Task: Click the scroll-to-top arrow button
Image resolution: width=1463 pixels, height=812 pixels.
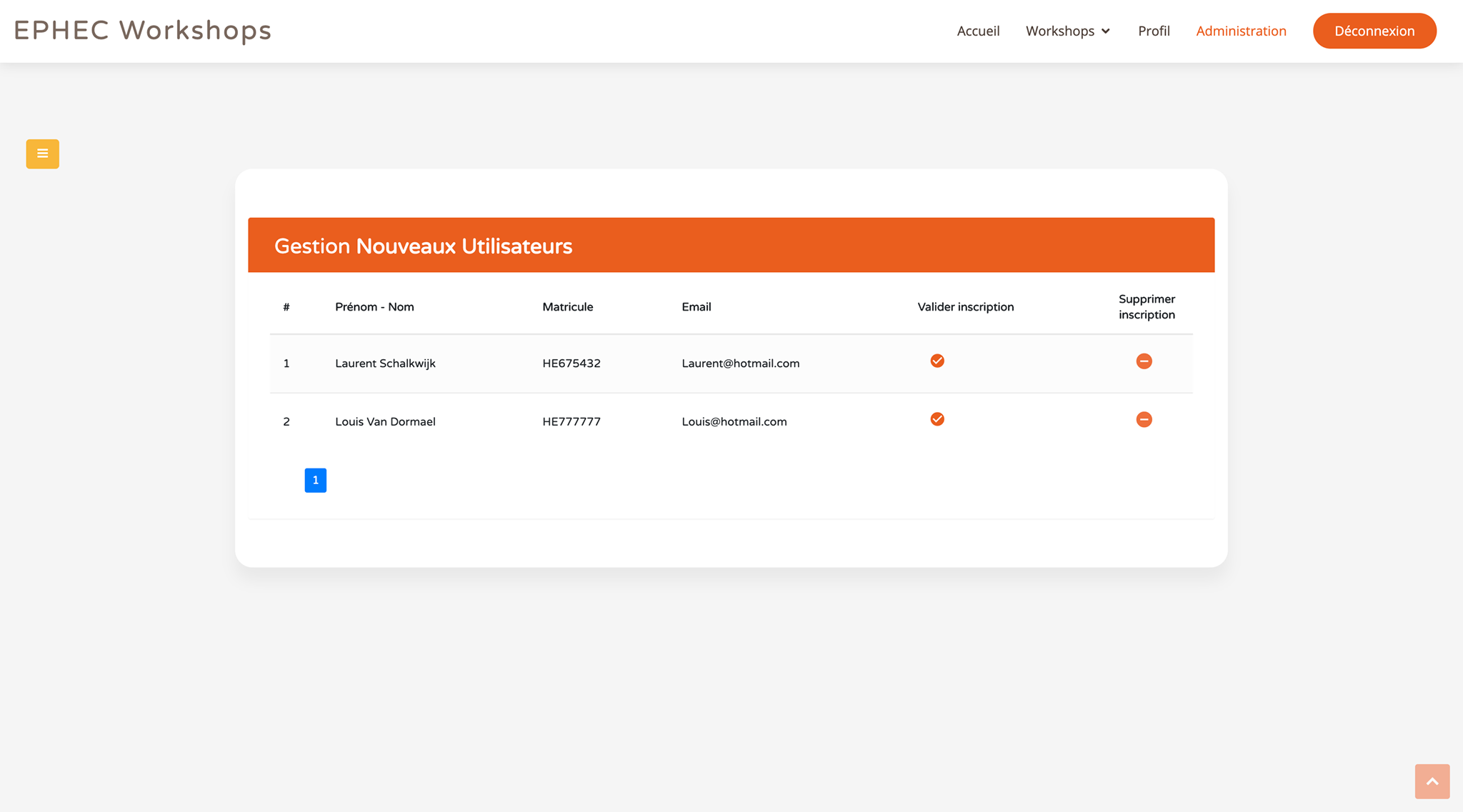Action: coord(1432,781)
